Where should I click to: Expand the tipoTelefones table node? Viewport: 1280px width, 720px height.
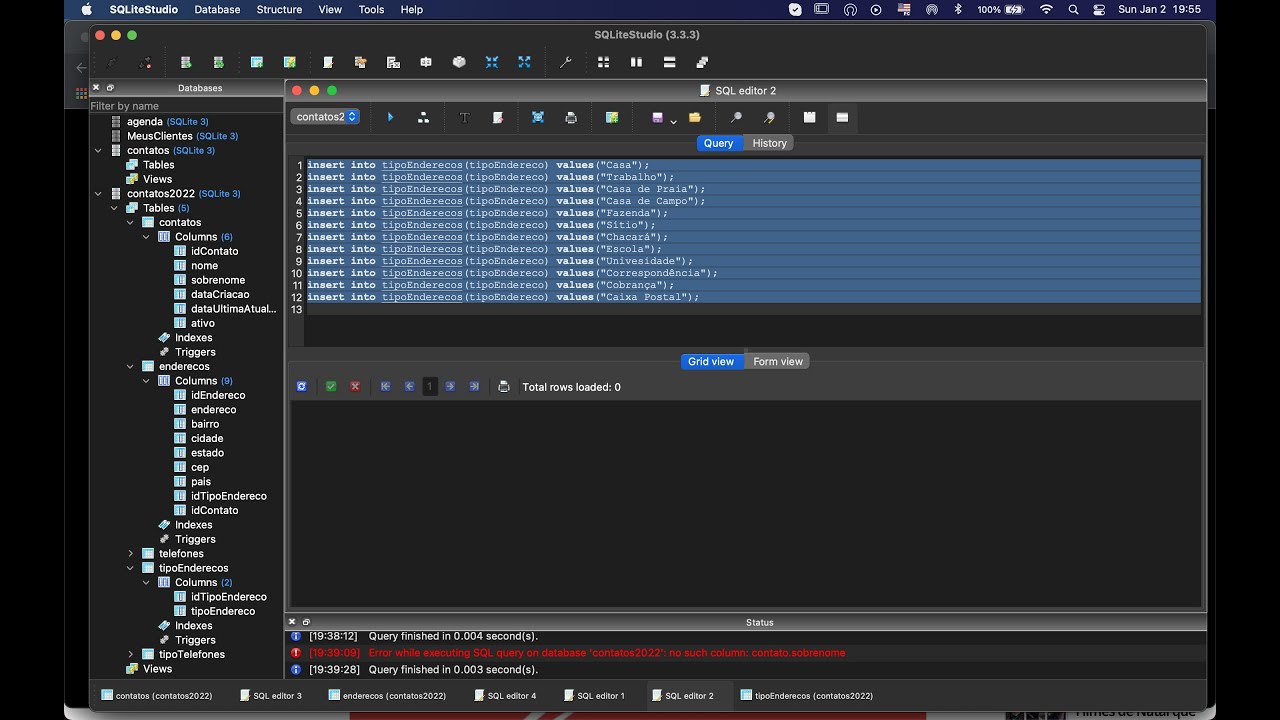coord(130,655)
